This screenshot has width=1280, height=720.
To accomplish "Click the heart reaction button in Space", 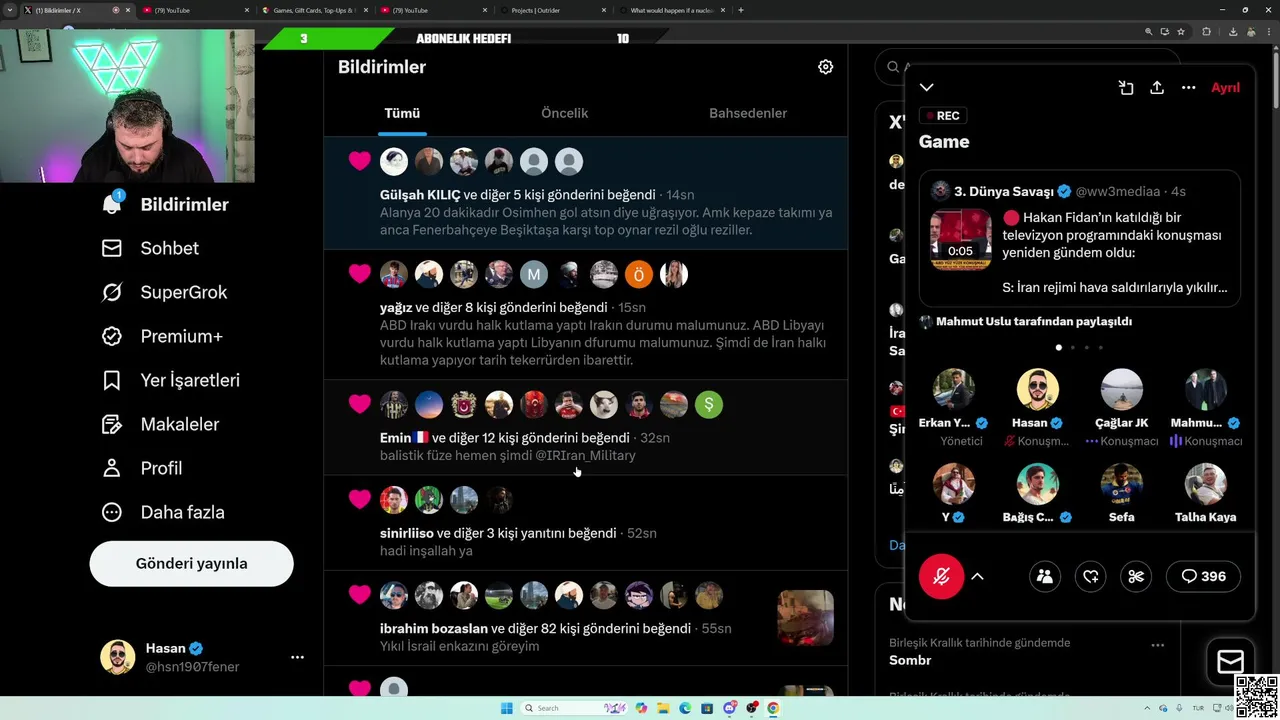I will [x=1091, y=576].
